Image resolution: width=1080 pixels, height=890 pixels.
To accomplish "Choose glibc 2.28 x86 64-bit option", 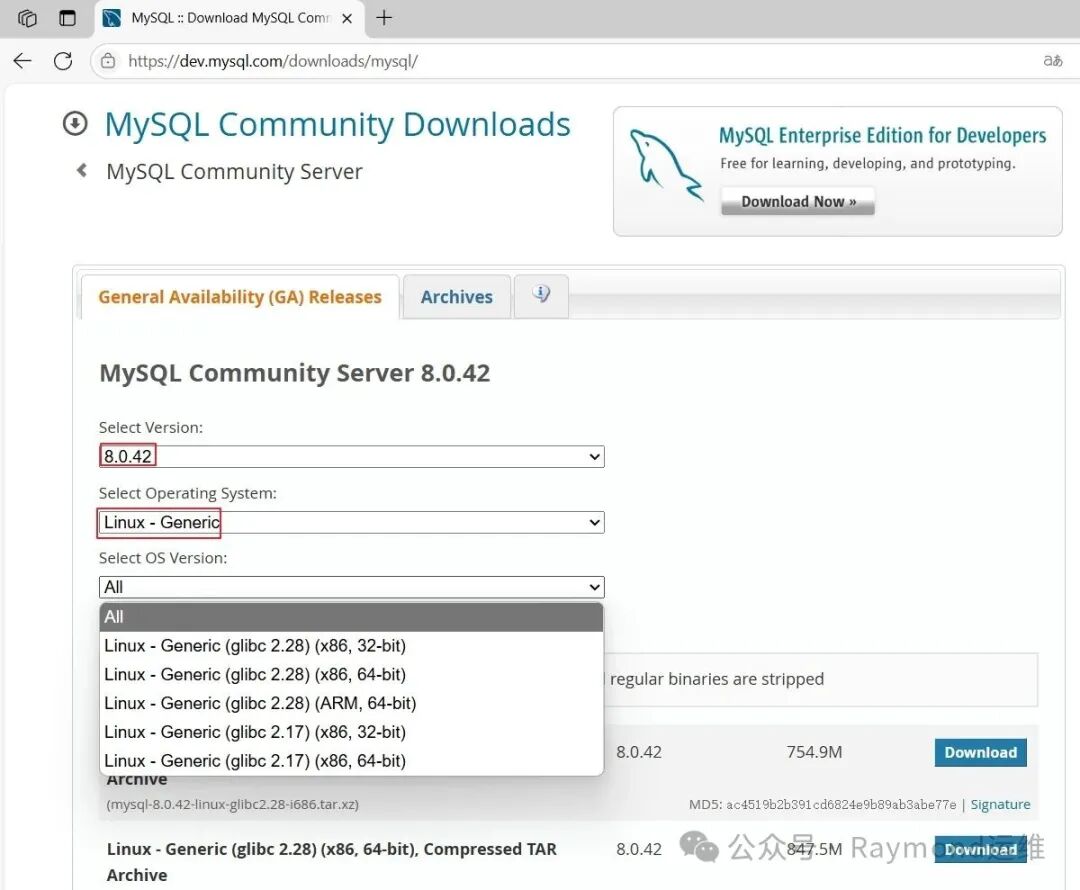I will pyautogui.click(x=351, y=674).
